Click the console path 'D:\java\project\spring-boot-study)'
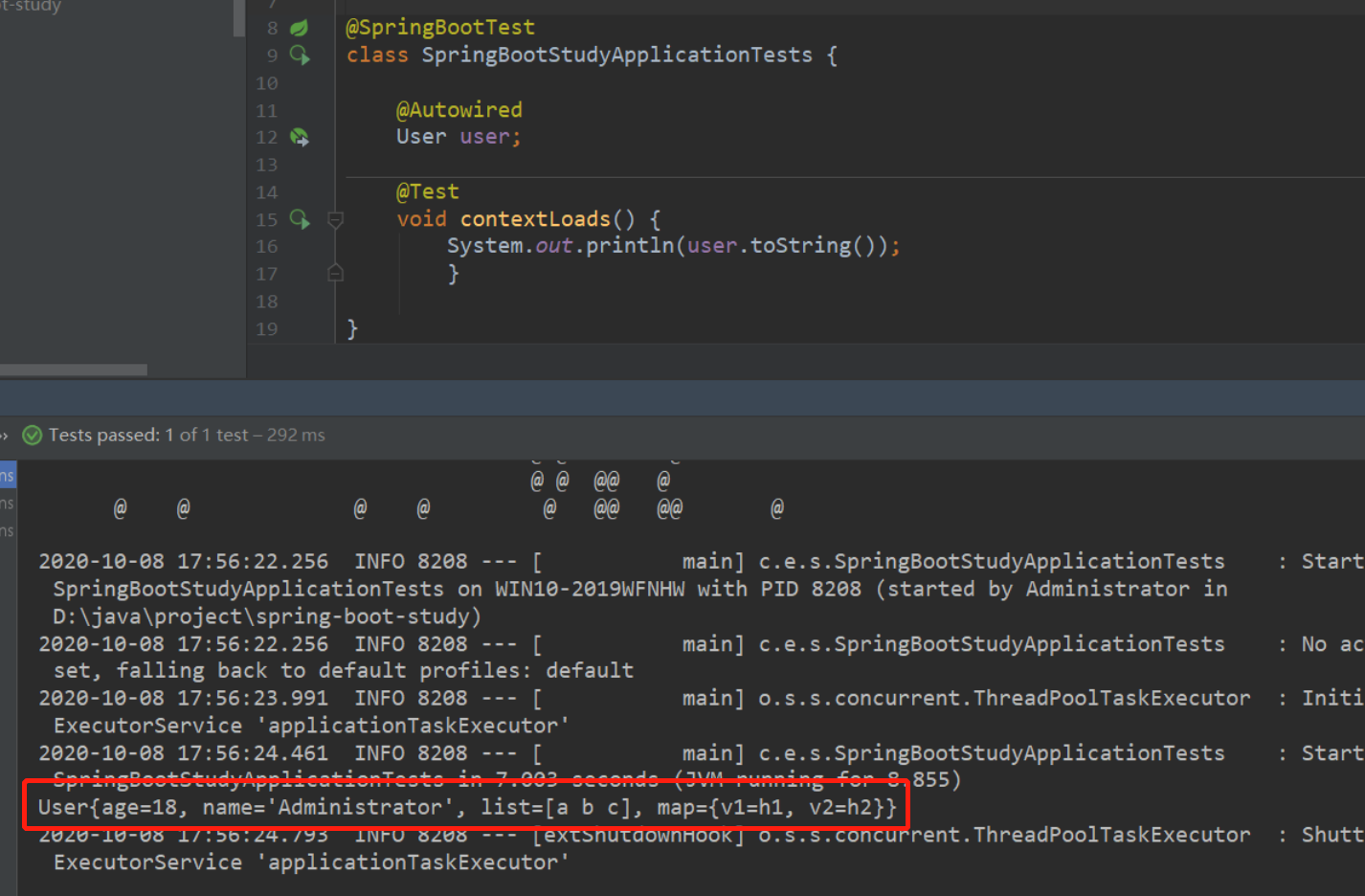 pyautogui.click(x=267, y=616)
